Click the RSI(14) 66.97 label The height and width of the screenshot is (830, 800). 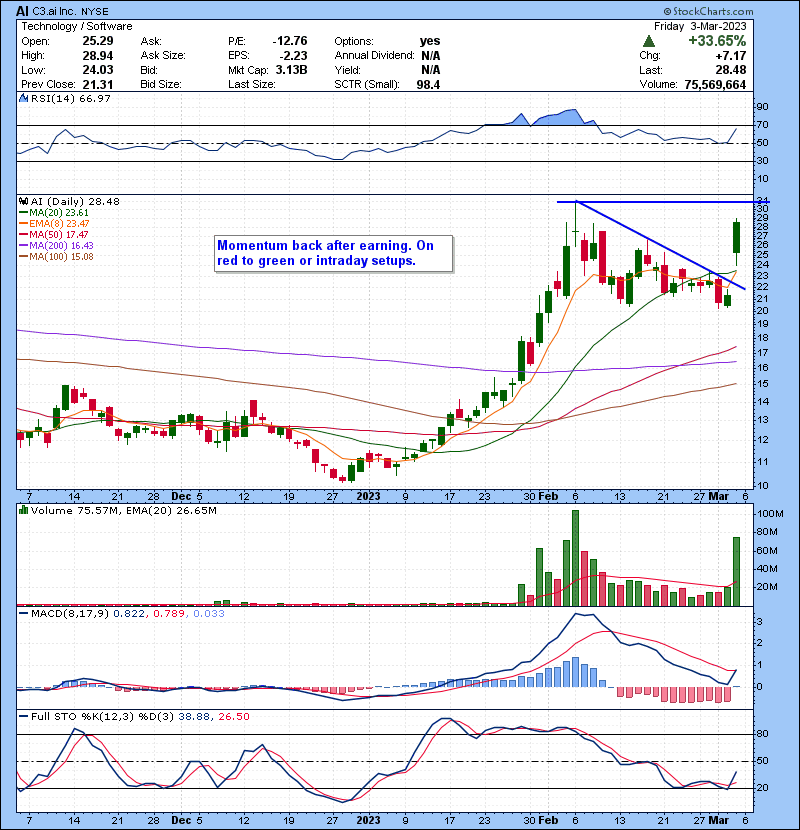70,98
